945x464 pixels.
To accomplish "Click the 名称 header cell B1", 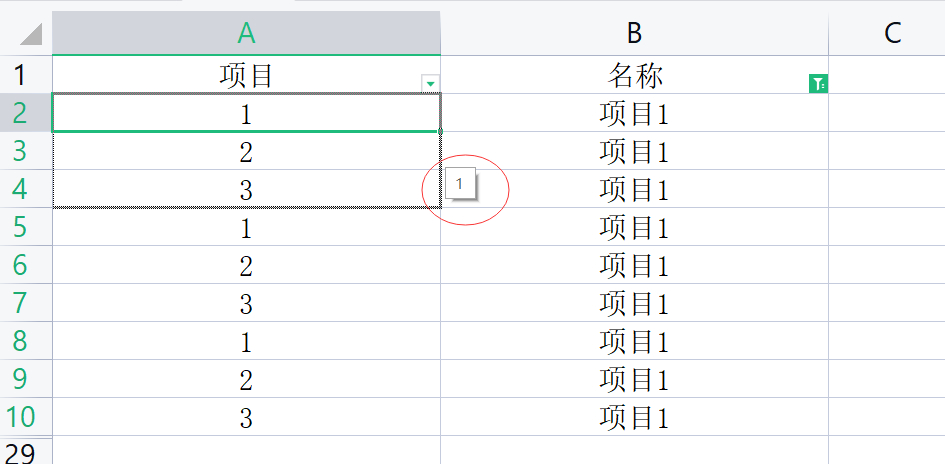I will click(634, 75).
